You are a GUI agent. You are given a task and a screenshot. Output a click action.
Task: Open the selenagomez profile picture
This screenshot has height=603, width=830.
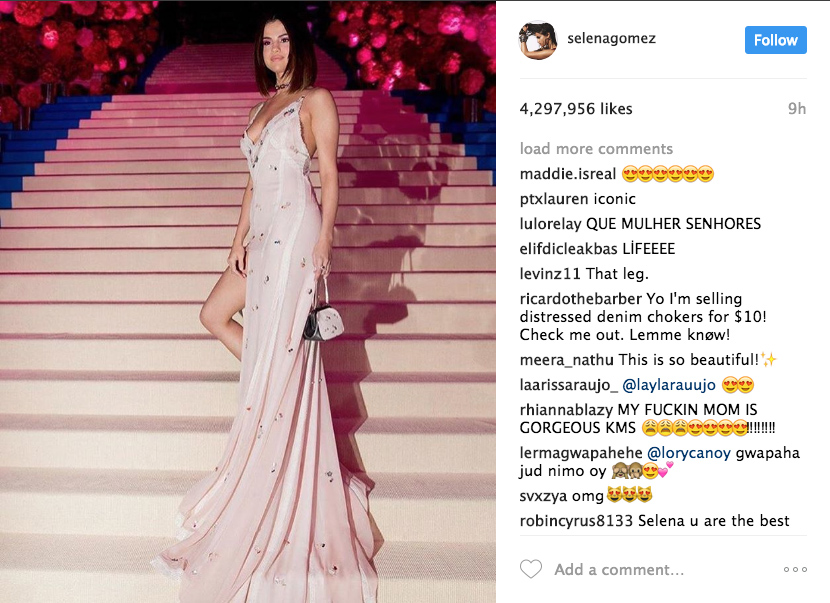coord(538,40)
